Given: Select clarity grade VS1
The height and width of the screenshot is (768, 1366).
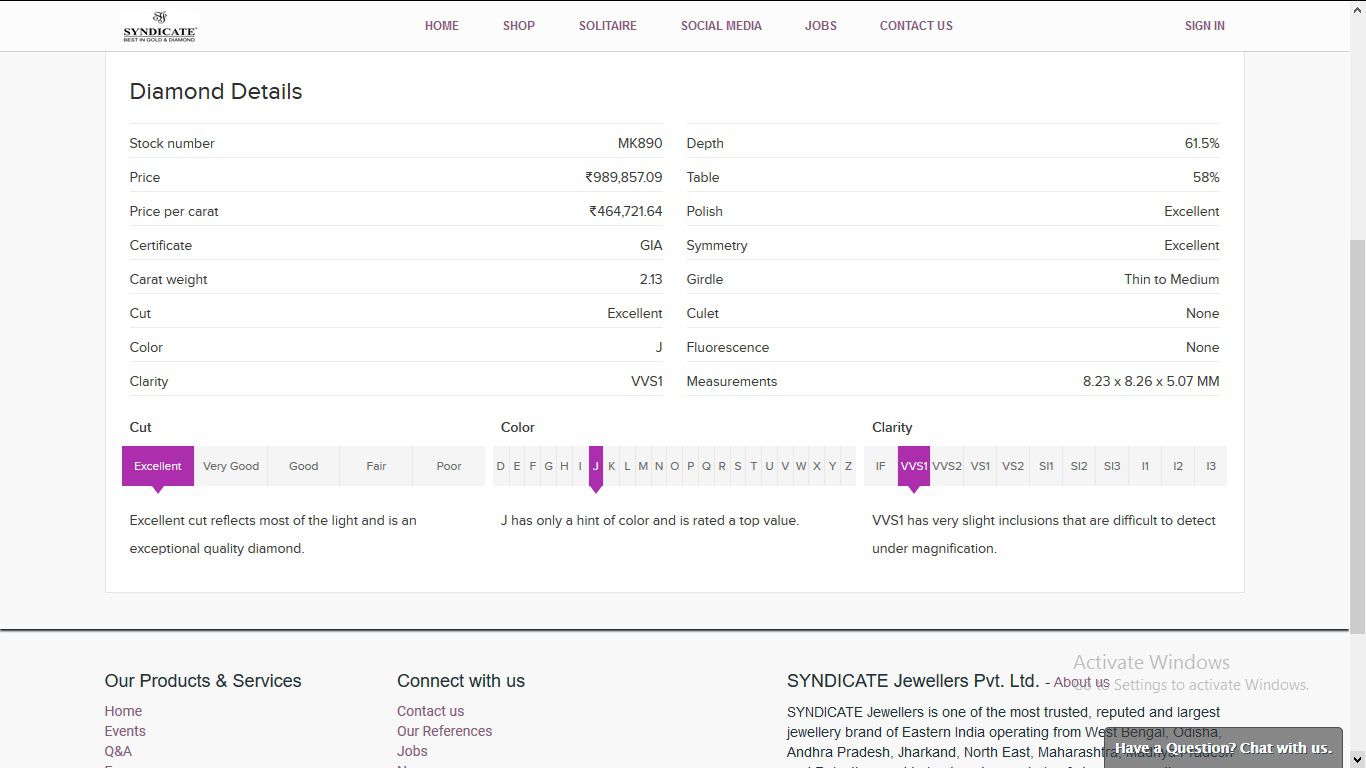Looking at the screenshot, I should pos(980,466).
